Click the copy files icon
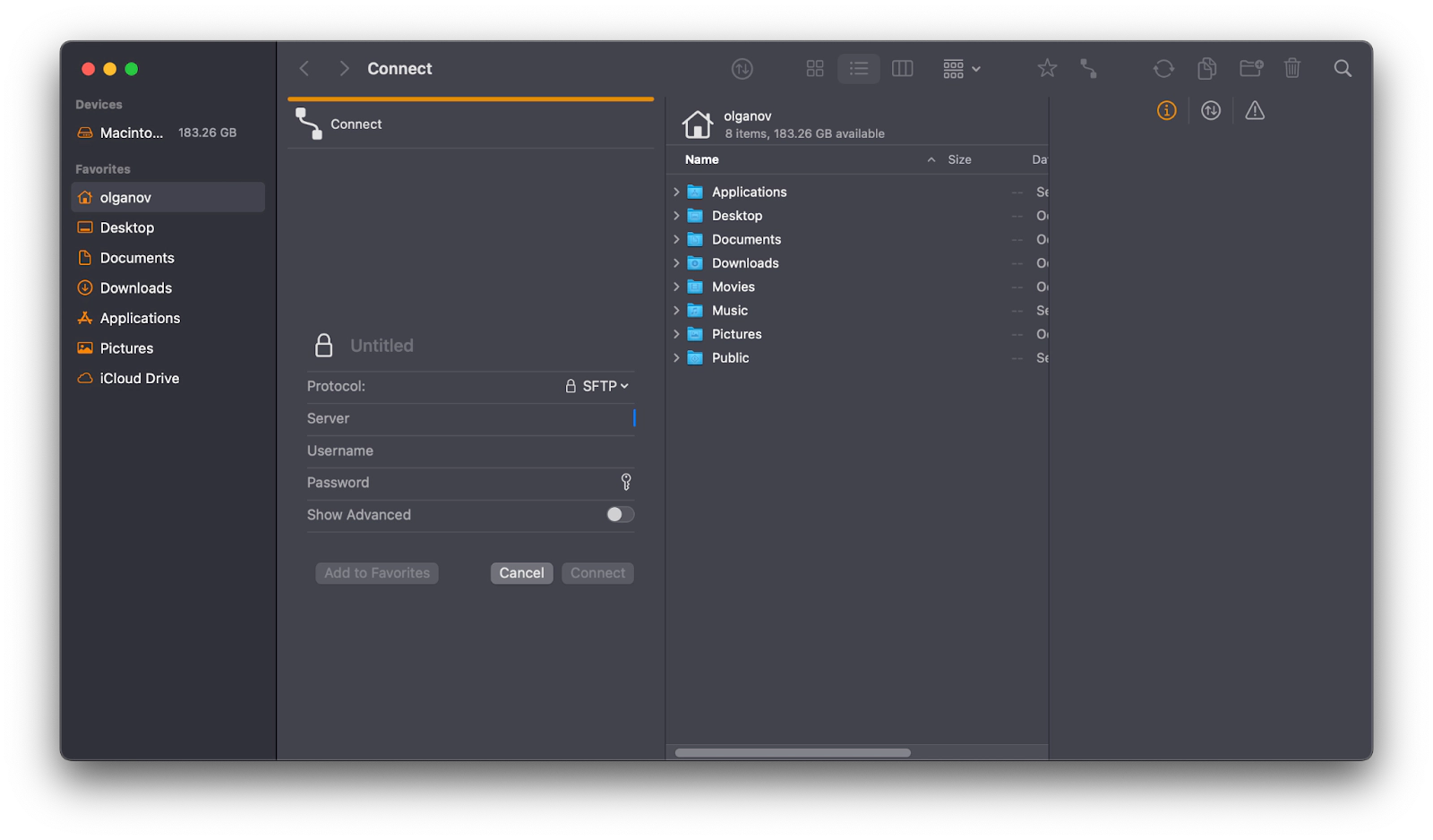This screenshot has height=840, width=1433. 1206,69
